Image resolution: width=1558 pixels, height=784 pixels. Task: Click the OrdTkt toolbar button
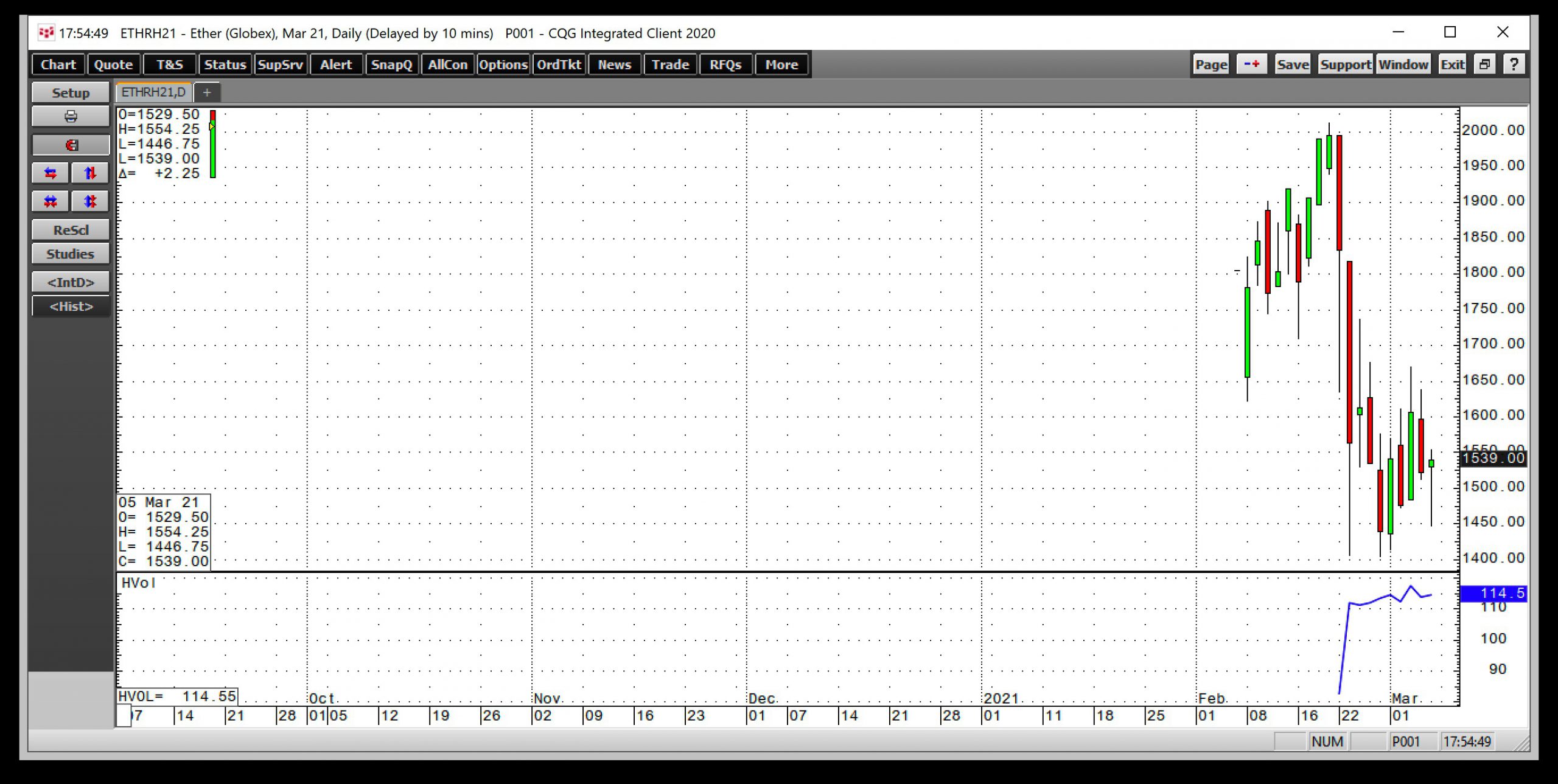coord(559,64)
